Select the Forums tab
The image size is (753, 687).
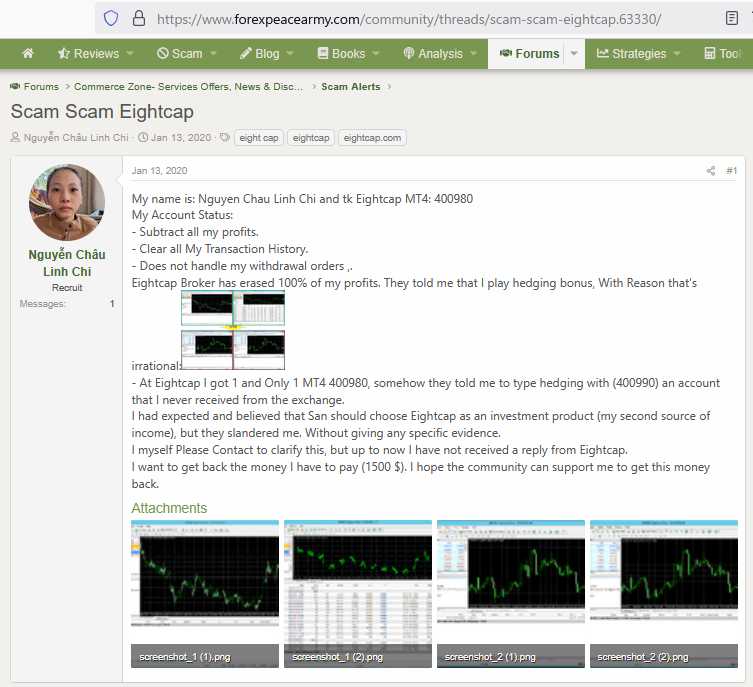pyautogui.click(x=530, y=53)
